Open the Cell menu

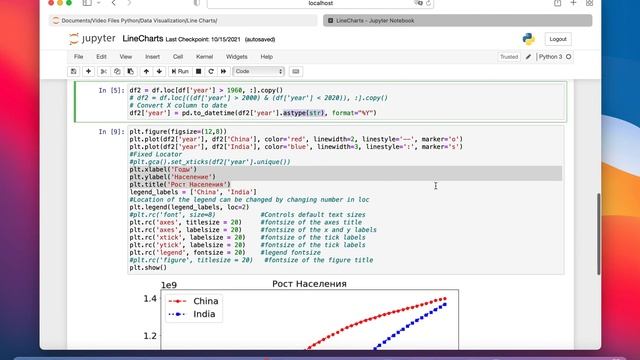click(x=178, y=57)
